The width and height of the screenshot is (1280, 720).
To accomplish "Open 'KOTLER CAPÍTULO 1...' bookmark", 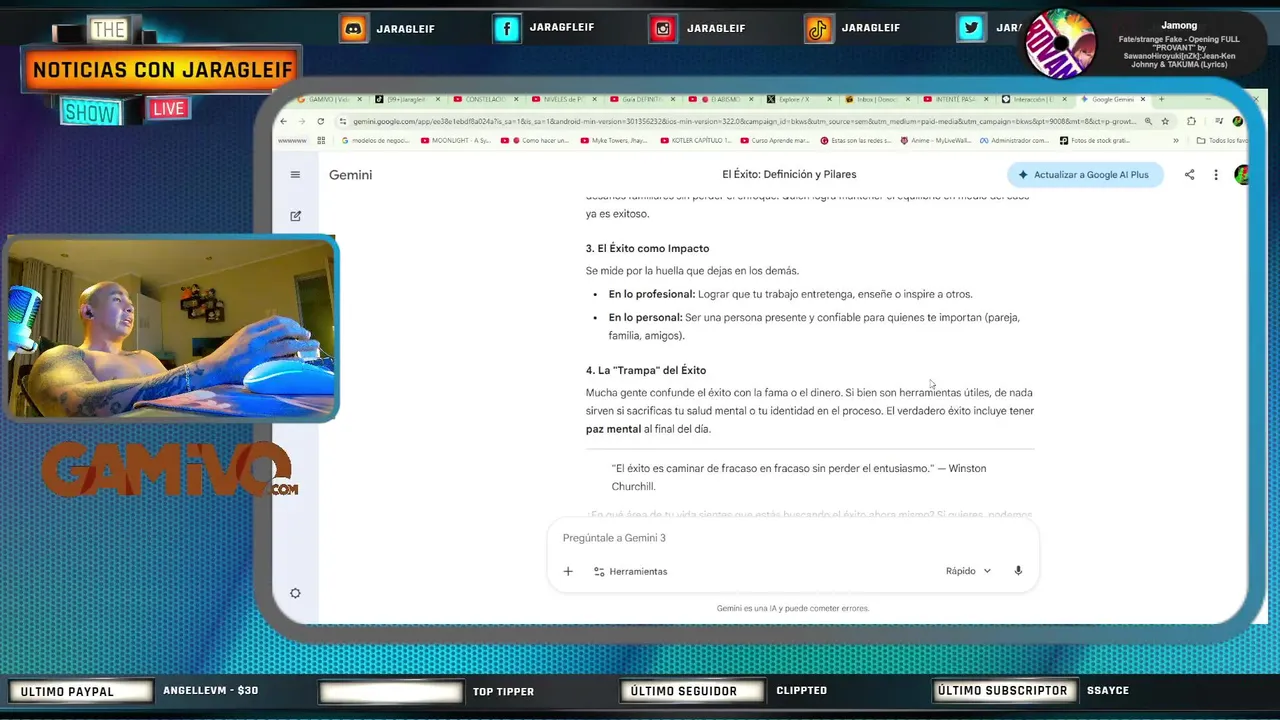I will pos(695,140).
